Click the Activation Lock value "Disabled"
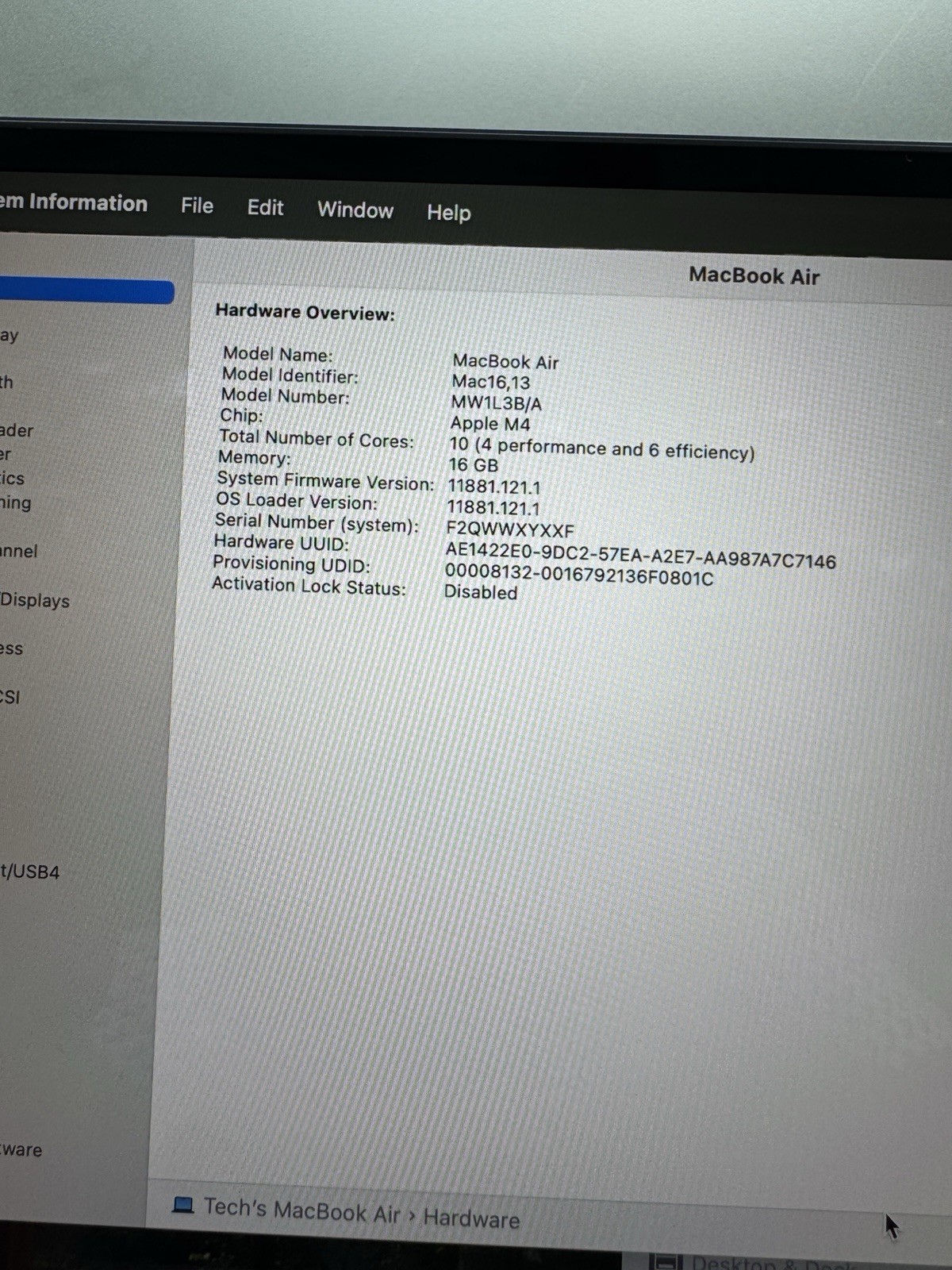The image size is (952, 1270). (x=481, y=592)
